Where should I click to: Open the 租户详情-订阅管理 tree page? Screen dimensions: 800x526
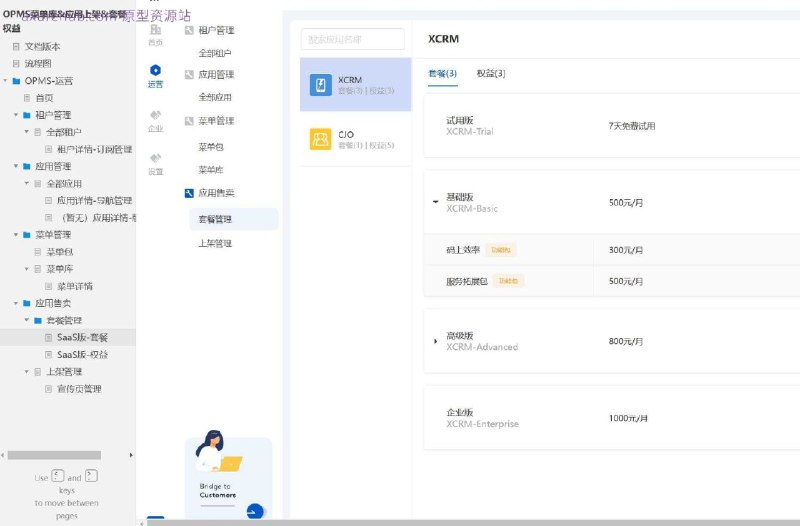[x=94, y=149]
